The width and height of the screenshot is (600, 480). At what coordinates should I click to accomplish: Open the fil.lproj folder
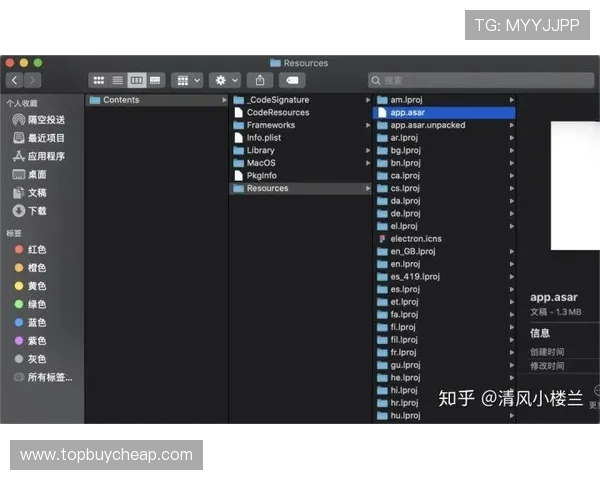coord(444,340)
